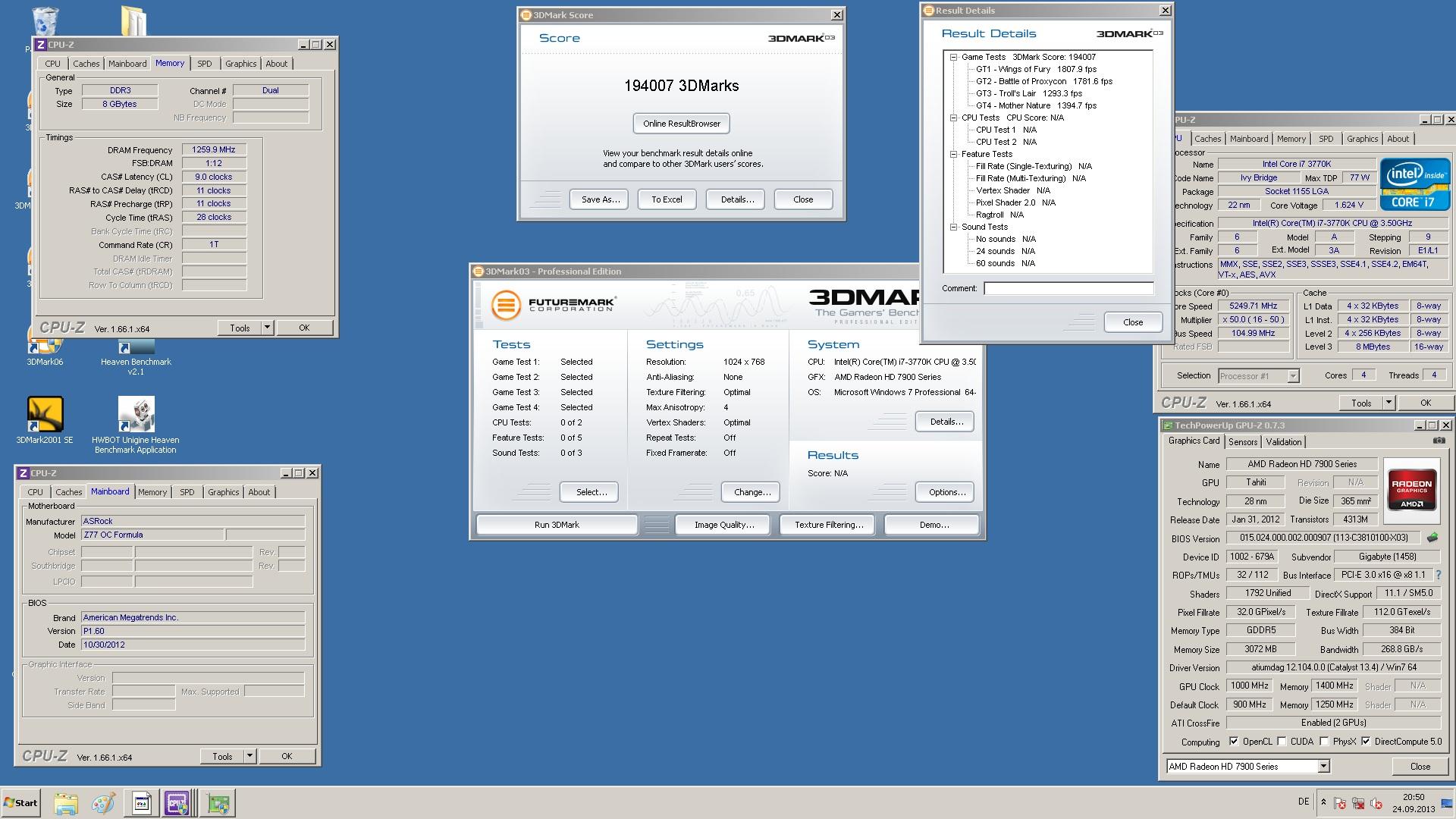Image resolution: width=1456 pixels, height=819 pixels.
Task: Click Action Center flag tray icon
Action: point(1340,804)
